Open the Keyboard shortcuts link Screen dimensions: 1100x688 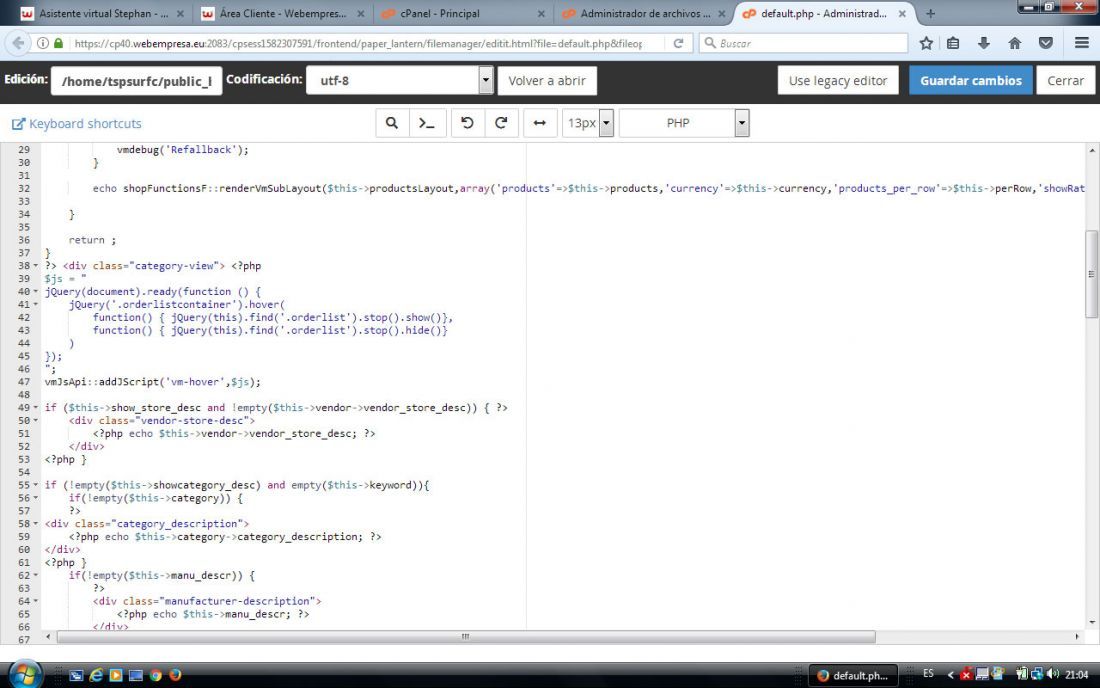tap(76, 123)
